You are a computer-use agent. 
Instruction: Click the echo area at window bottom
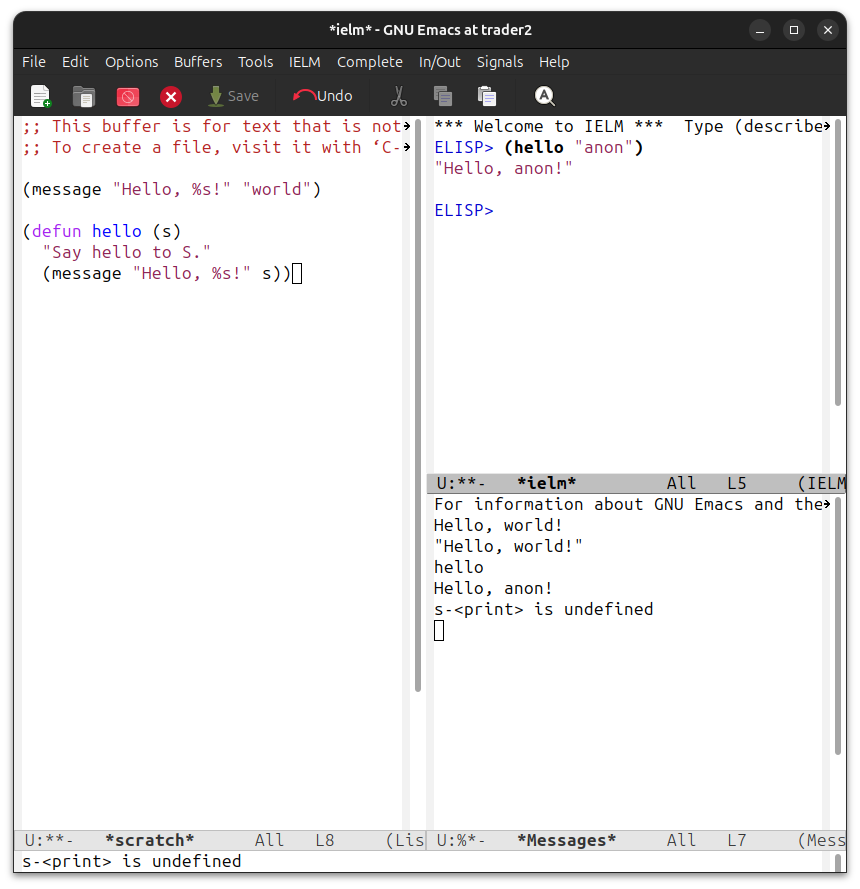422,861
